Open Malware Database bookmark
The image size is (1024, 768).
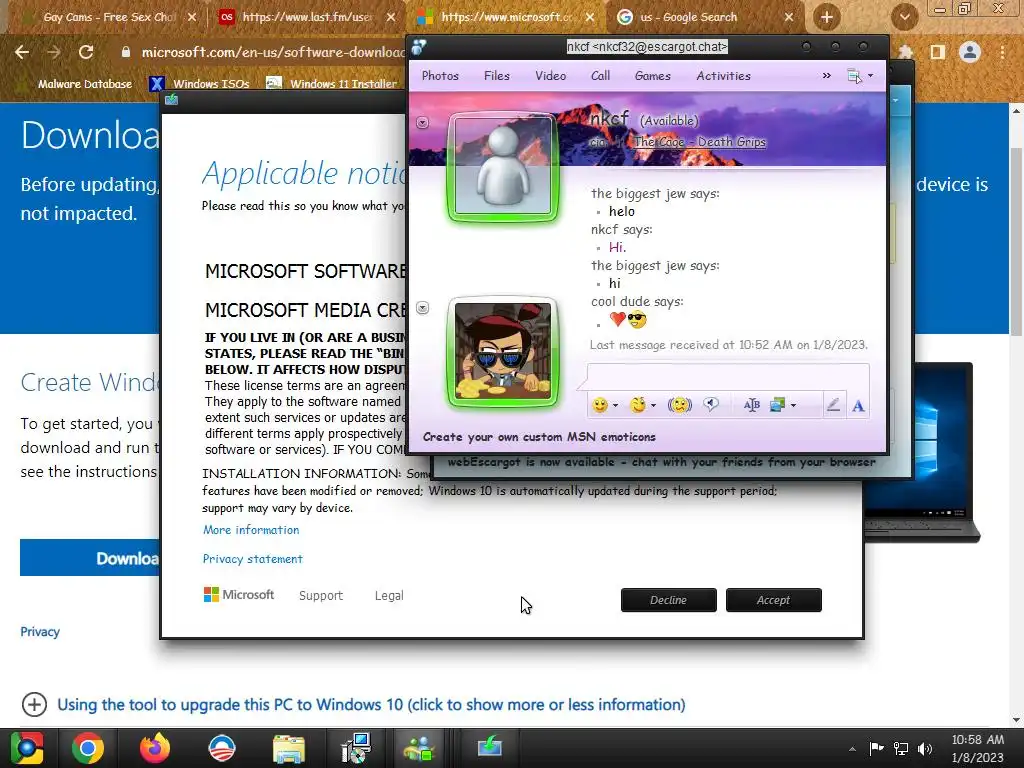(x=77, y=84)
